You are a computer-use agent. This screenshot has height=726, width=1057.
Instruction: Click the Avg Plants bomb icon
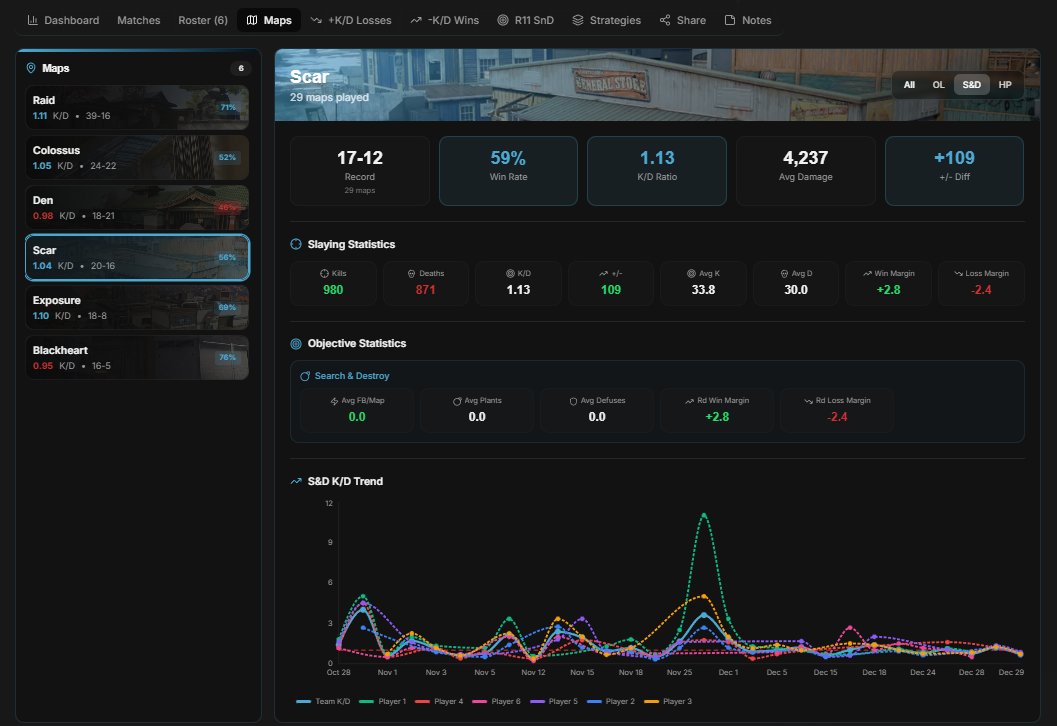point(456,400)
